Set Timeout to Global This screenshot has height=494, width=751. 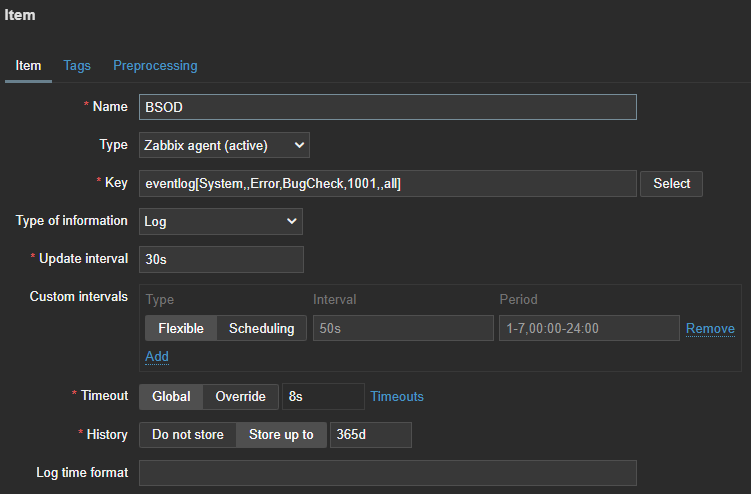(x=171, y=396)
